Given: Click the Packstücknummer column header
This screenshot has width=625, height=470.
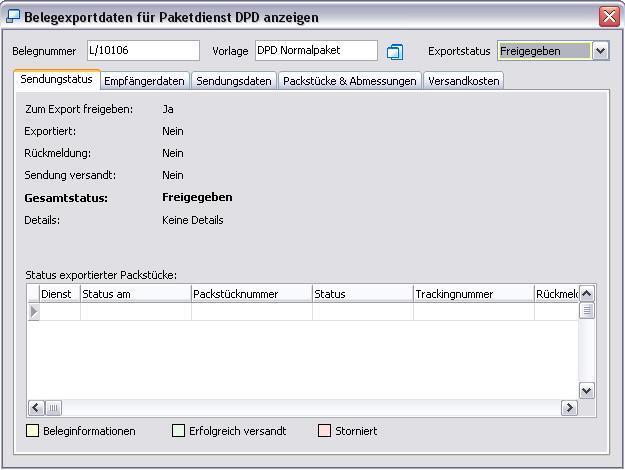Looking at the screenshot, I should pyautogui.click(x=251, y=294).
